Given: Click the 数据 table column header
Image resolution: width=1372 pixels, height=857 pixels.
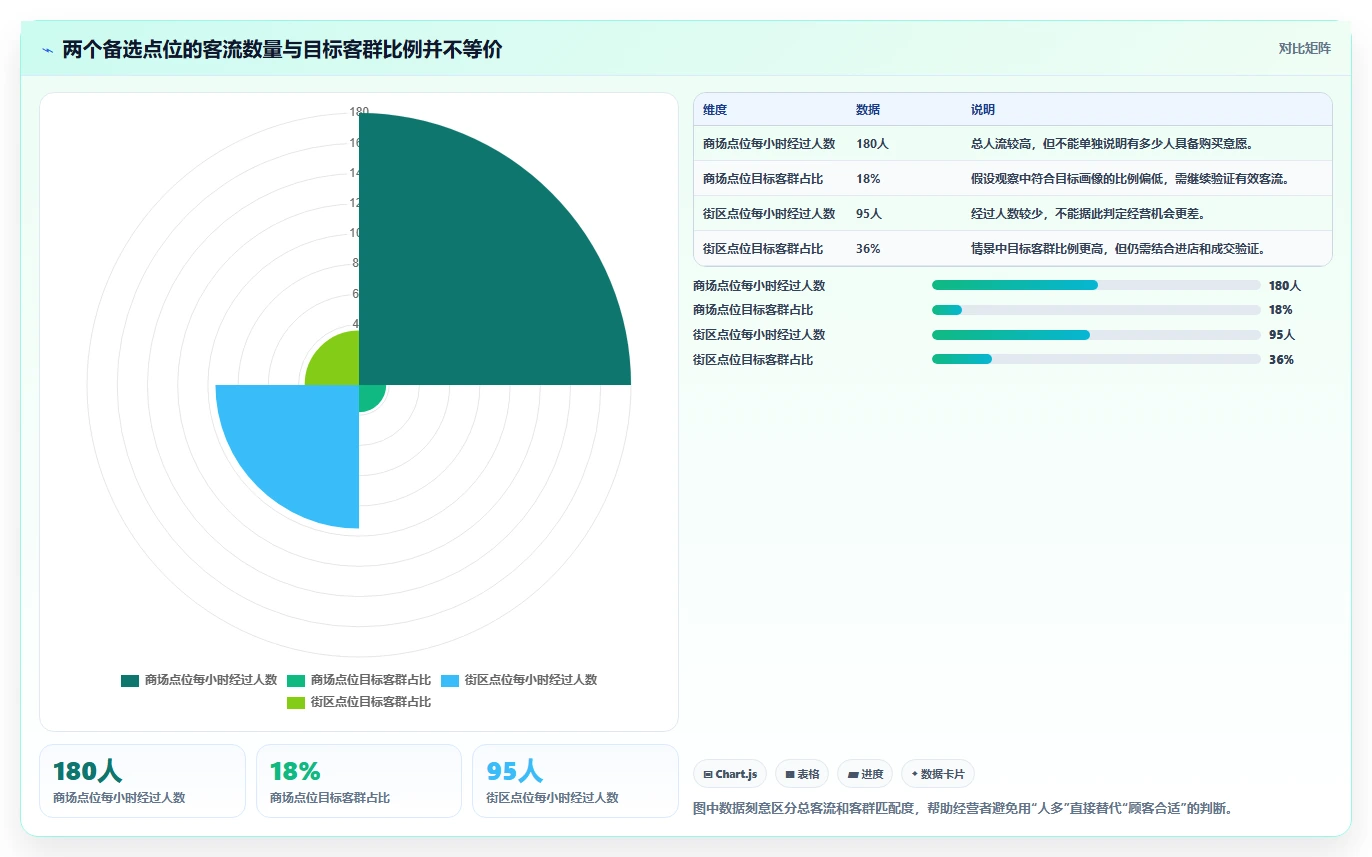Looking at the screenshot, I should click(x=868, y=110).
